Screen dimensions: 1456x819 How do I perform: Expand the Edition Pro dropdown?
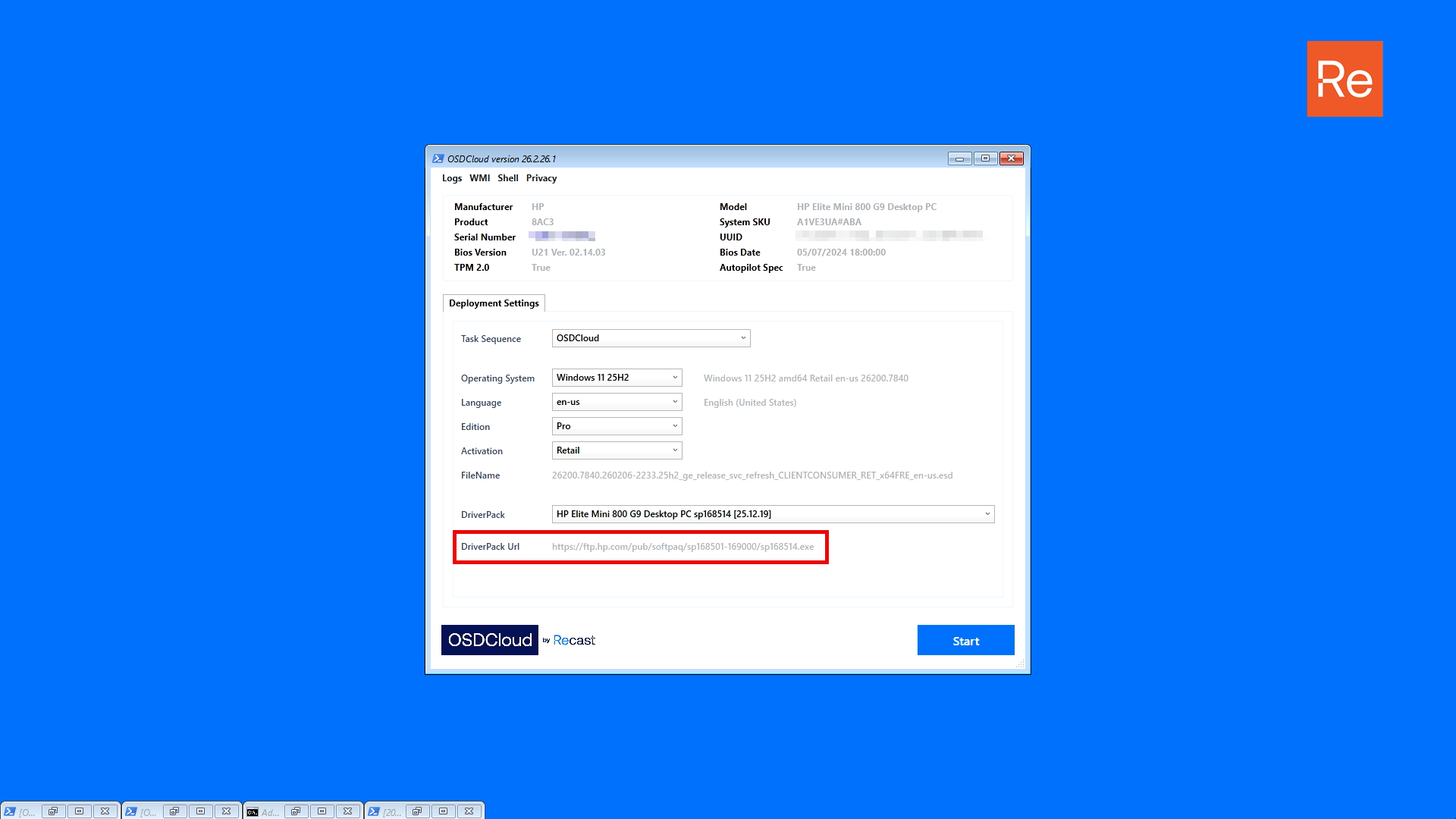click(x=617, y=426)
